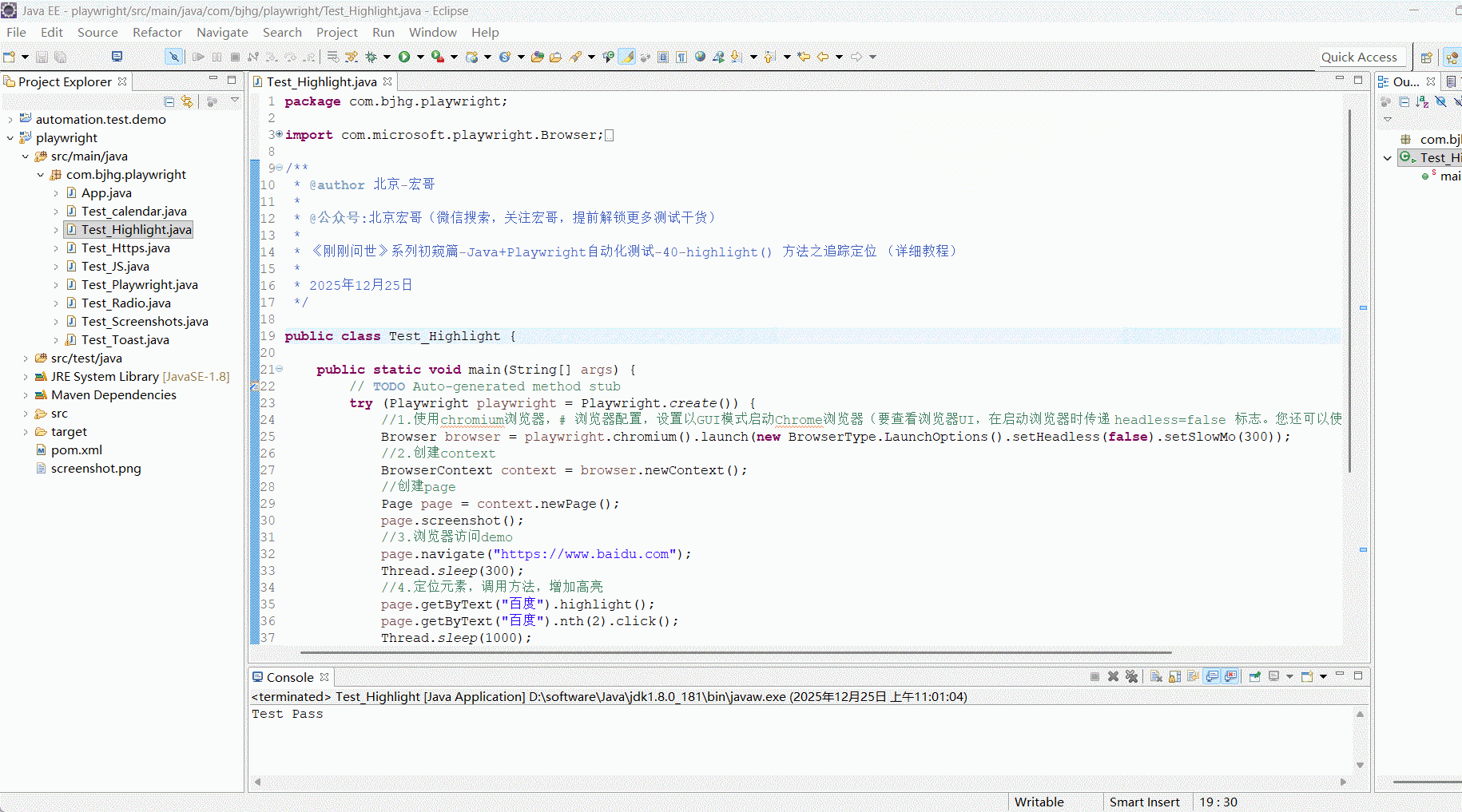Click Remove All Terminated Launches icon

tap(1131, 676)
